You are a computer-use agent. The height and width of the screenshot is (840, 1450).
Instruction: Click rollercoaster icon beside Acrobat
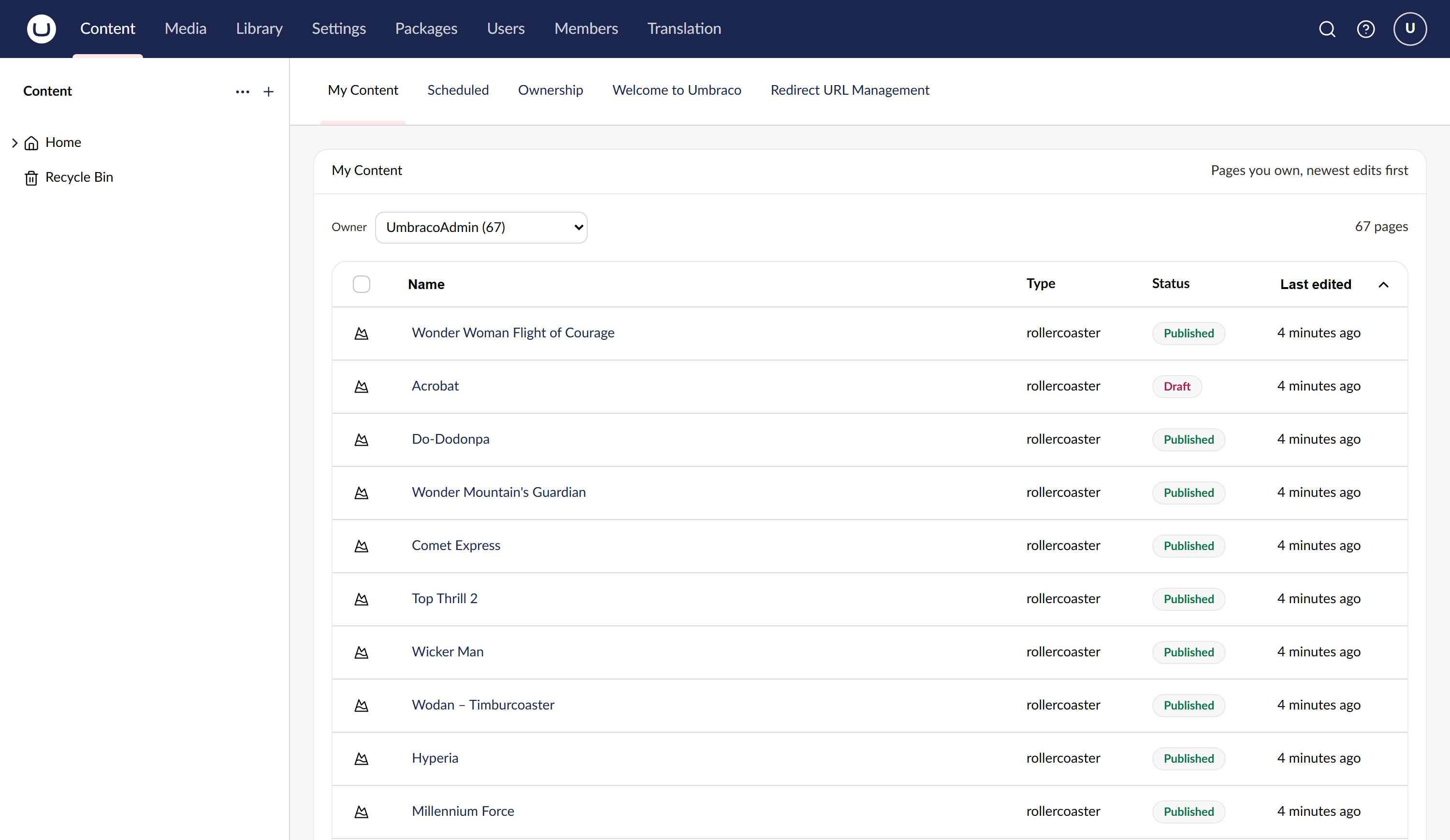tap(362, 386)
